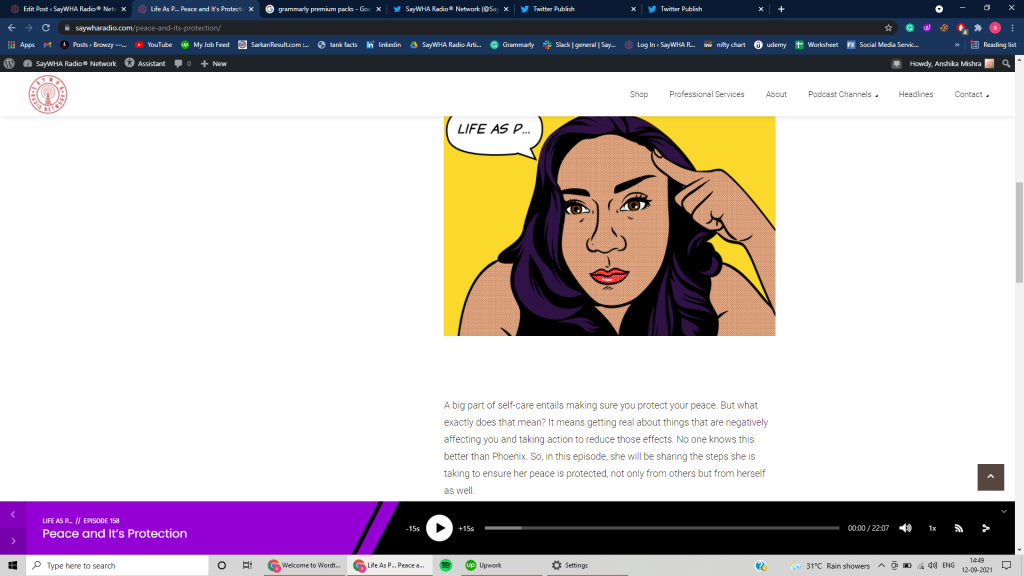Viewport: 1024px width, 576px height.
Task: Open the Headlines page
Action: coord(915,94)
